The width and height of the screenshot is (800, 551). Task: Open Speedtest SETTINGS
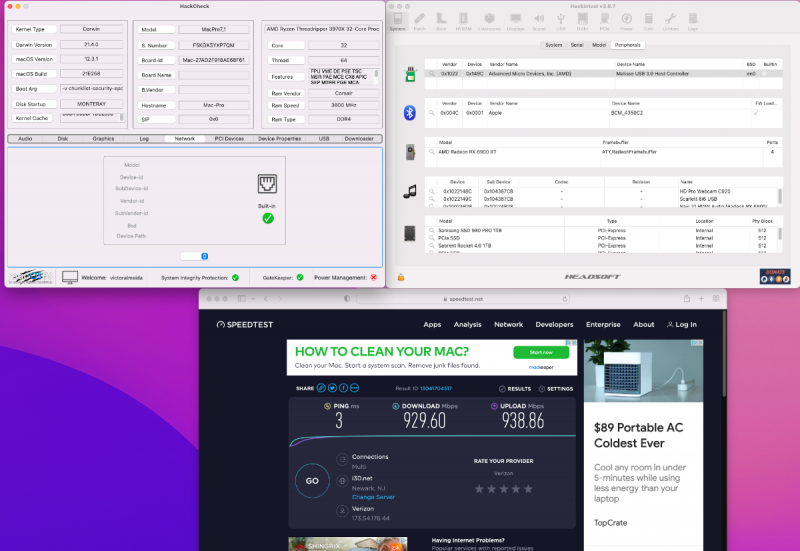click(x=556, y=389)
